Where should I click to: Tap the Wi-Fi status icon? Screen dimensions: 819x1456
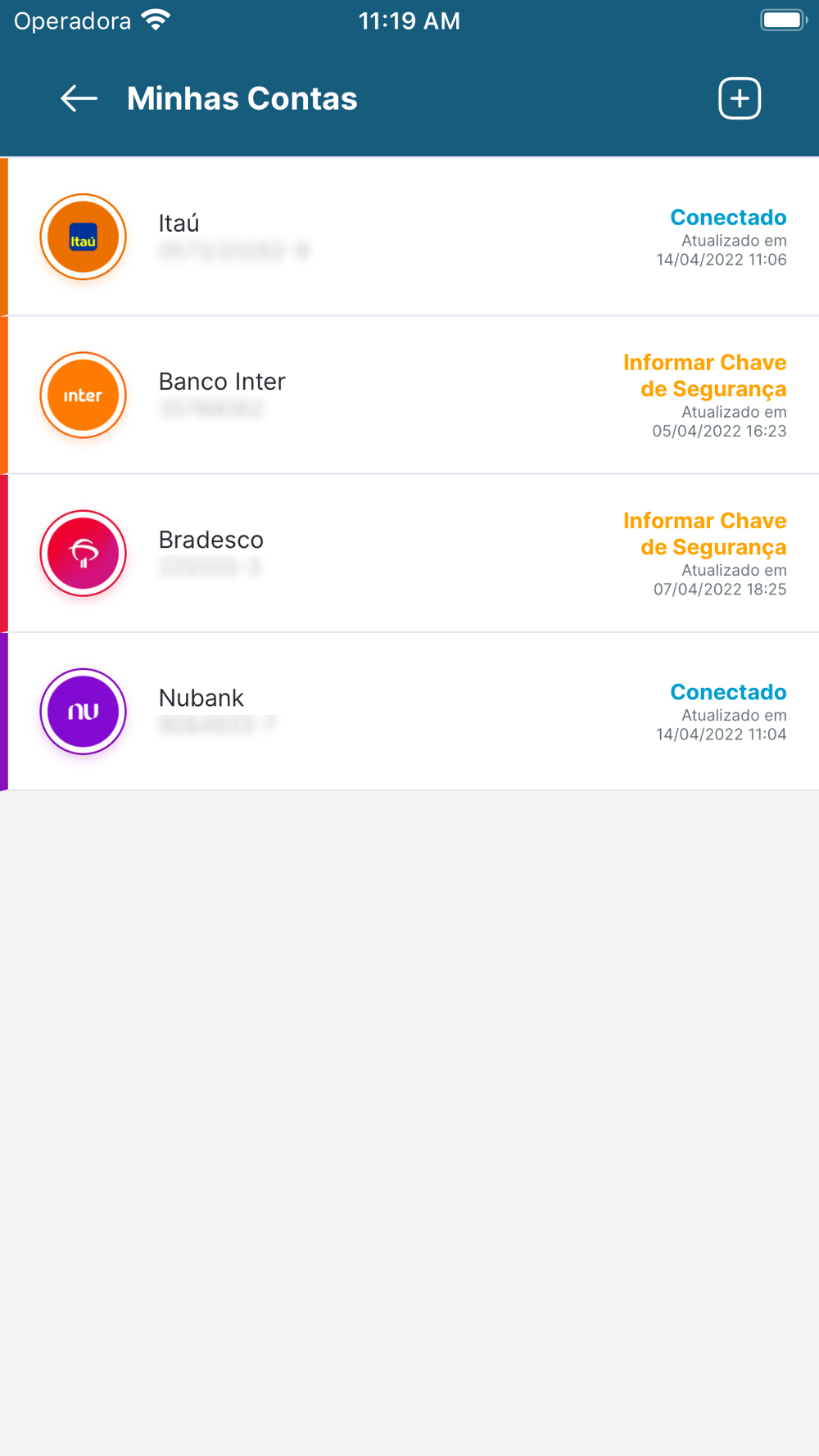click(x=156, y=20)
